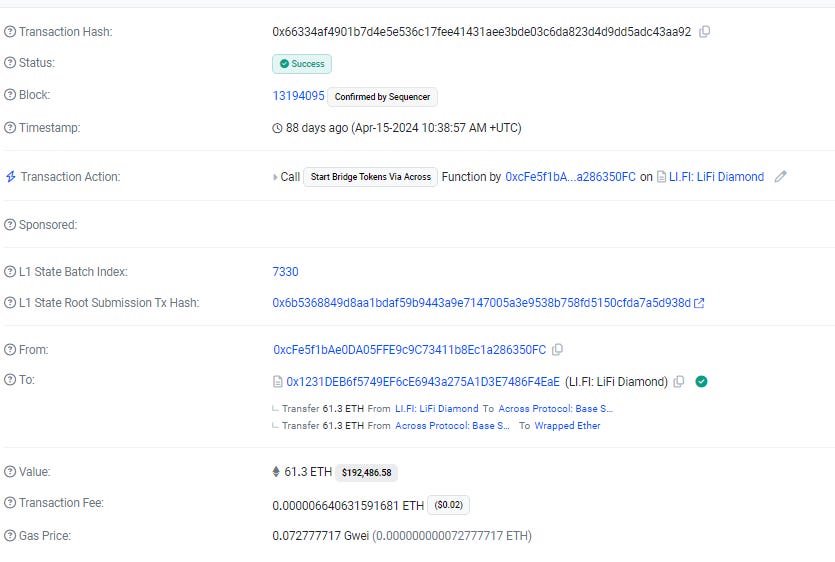Viewport: 835px width, 562px height.
Task: Click help icon next to To
Action: click(x=10, y=379)
